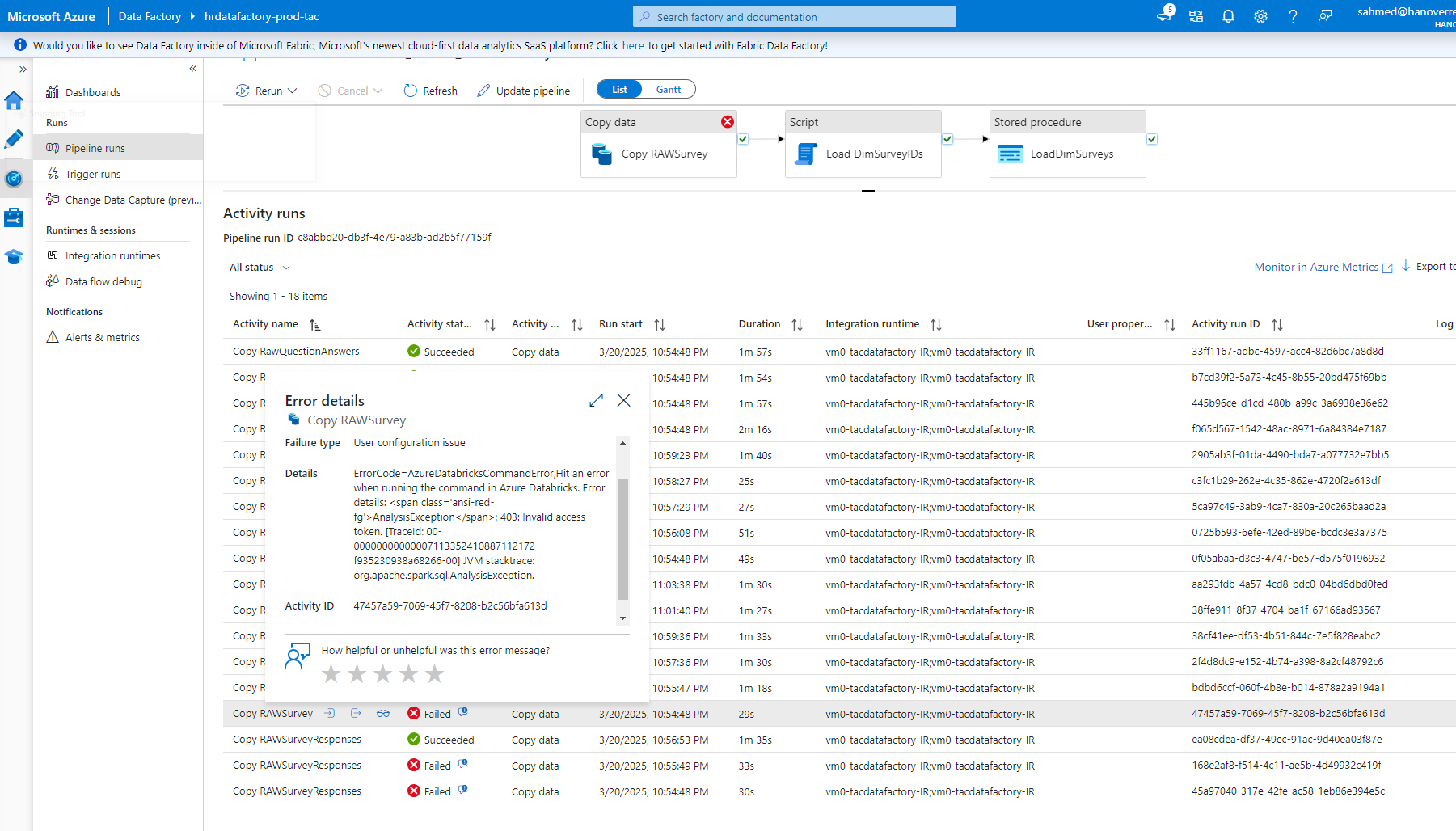Image resolution: width=1456 pixels, height=831 pixels.
Task: Open the settings gear in top bar
Action: 1260,16
